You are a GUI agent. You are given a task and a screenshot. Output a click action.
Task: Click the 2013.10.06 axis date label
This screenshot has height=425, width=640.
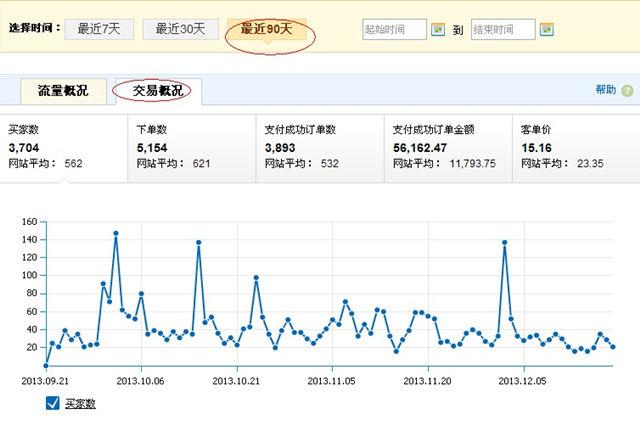click(x=140, y=381)
